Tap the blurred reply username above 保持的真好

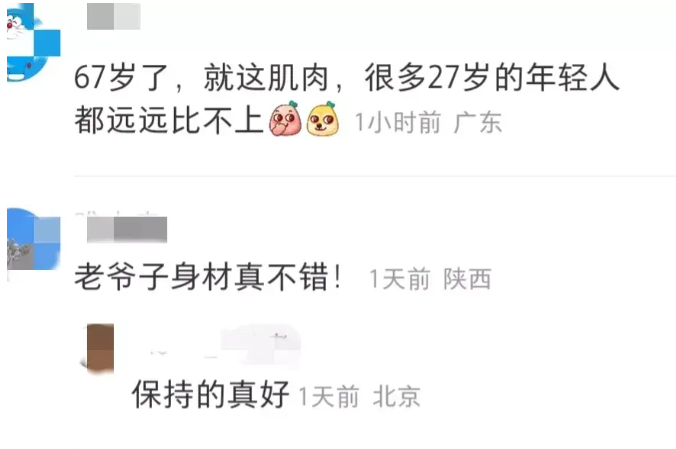tap(220, 345)
